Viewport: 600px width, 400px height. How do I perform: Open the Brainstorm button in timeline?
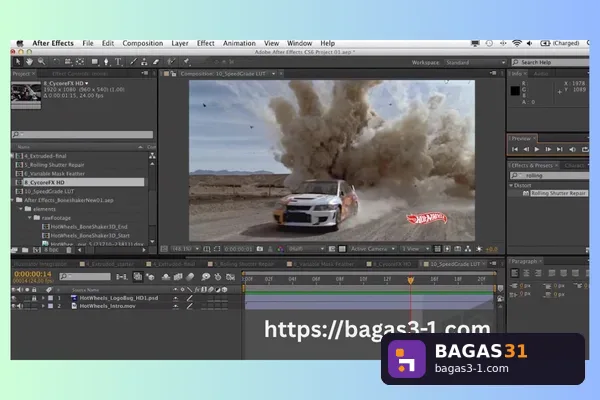(x=206, y=276)
